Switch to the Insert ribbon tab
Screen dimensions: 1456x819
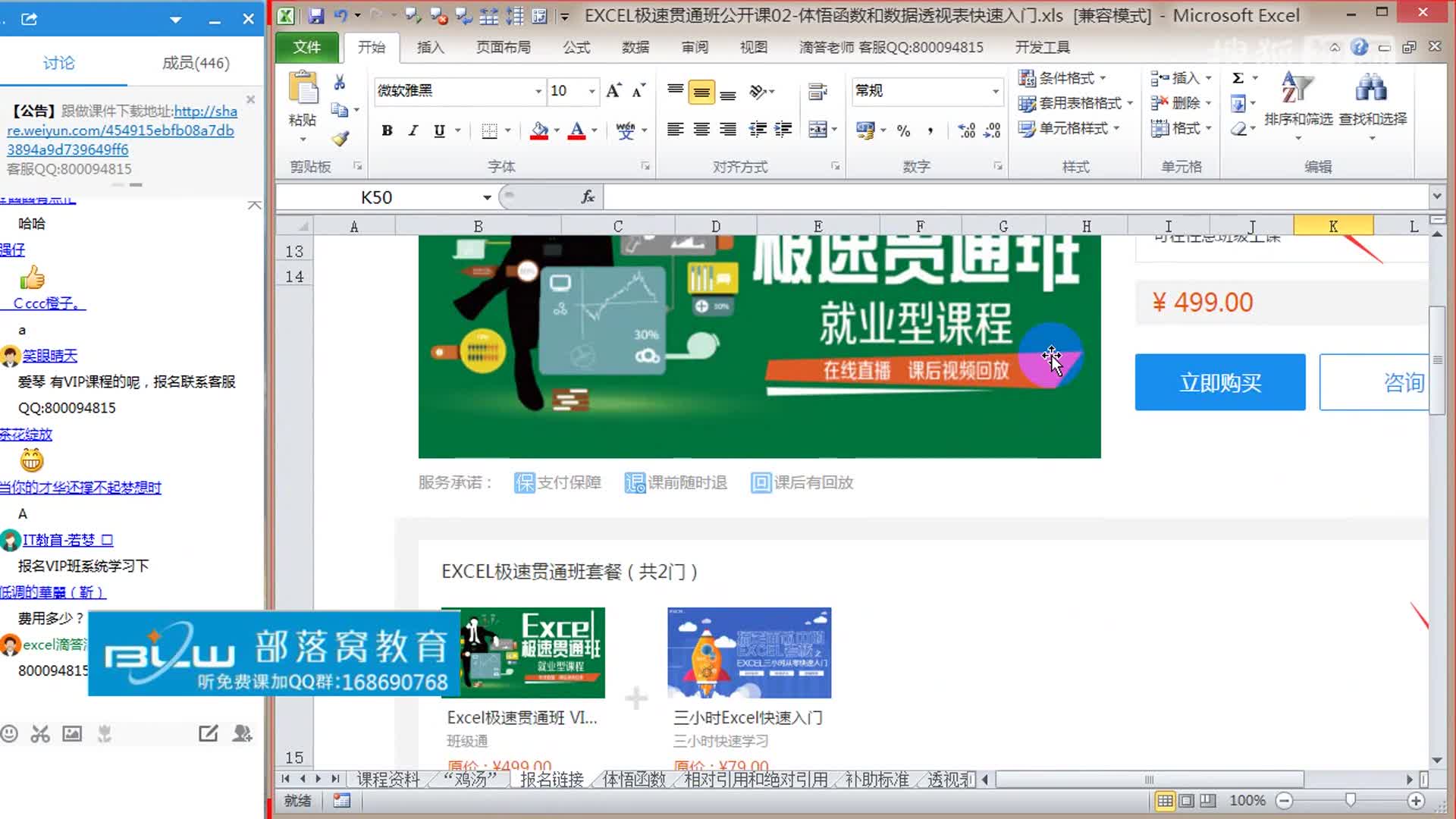pyautogui.click(x=430, y=47)
